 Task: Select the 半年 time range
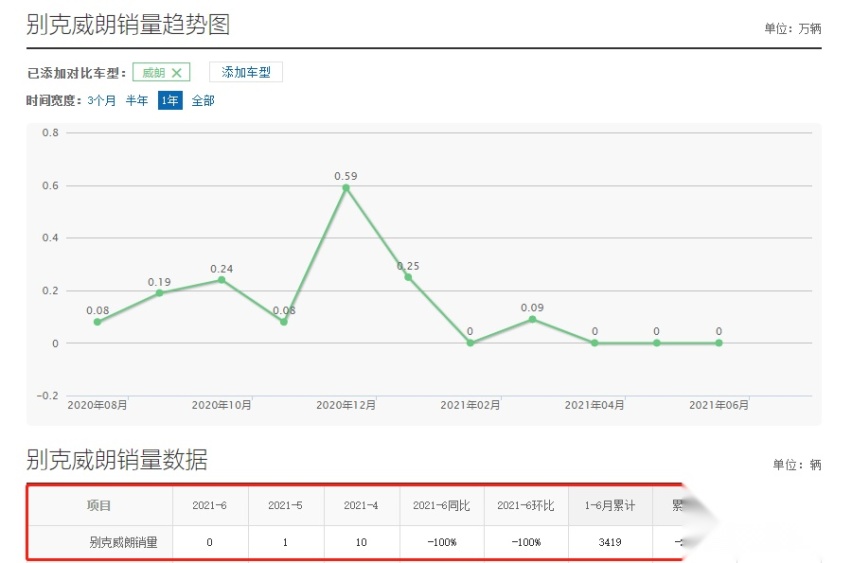pos(137,101)
